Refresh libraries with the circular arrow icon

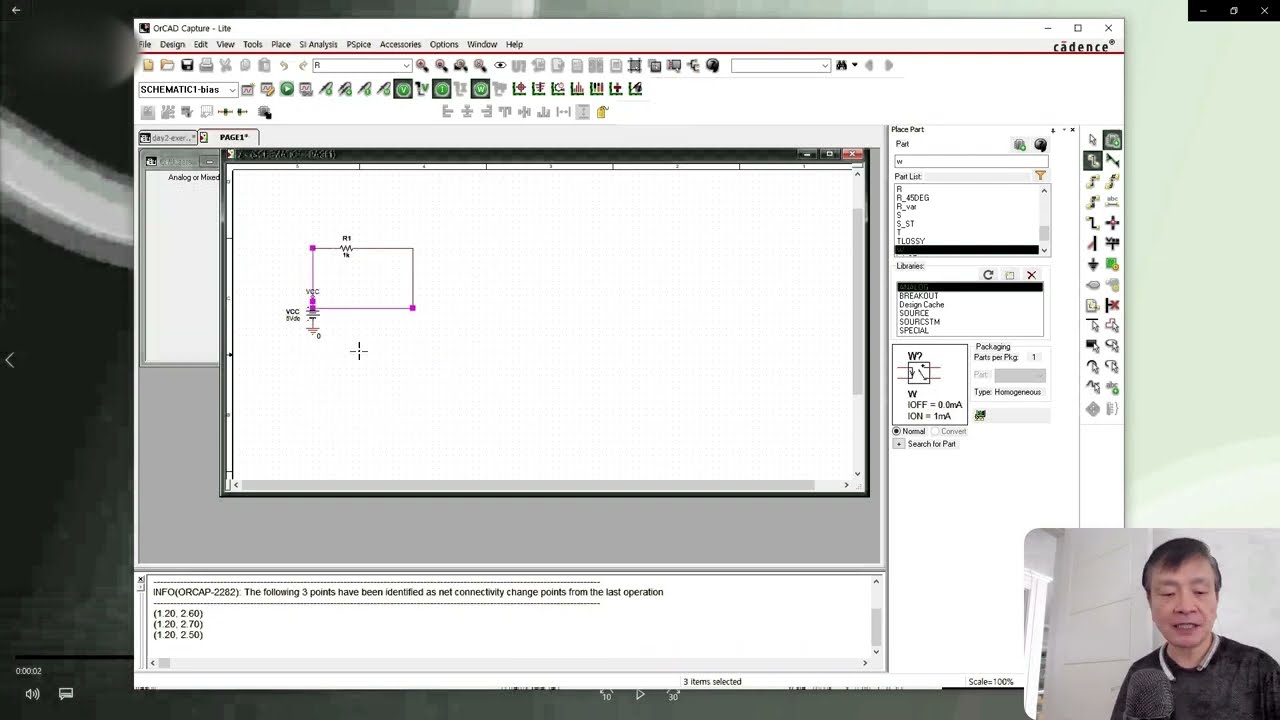point(988,275)
